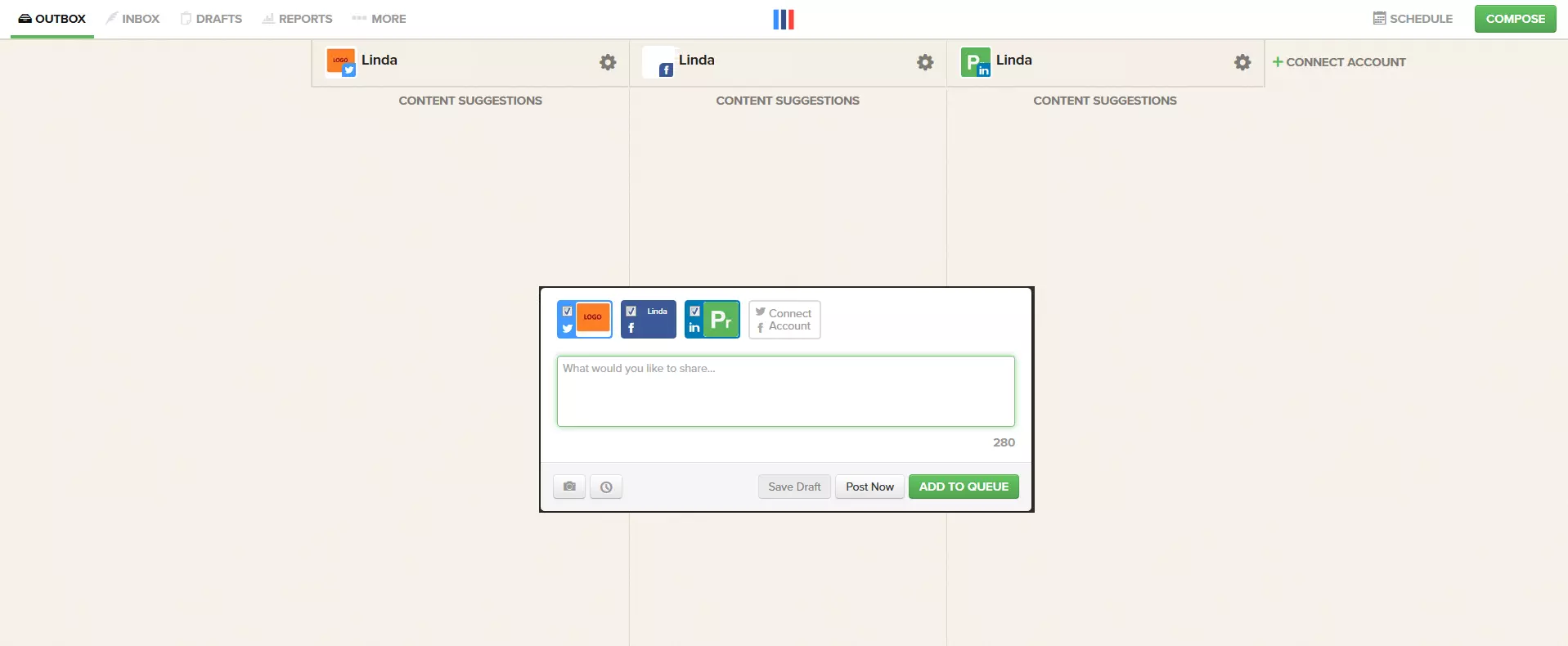Uncheck the Twitter account in the composer

click(x=567, y=312)
